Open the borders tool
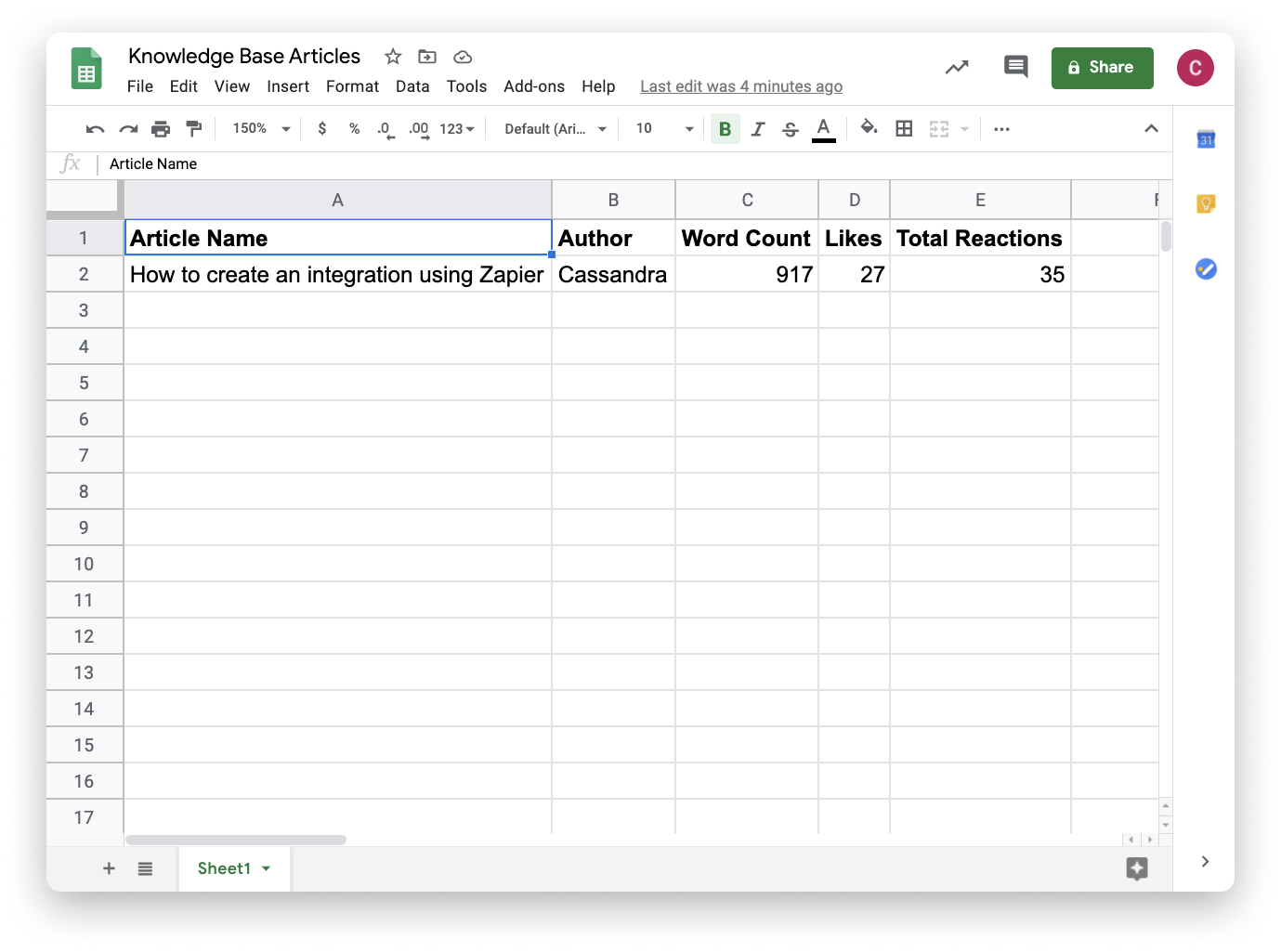The height and width of the screenshot is (952, 1281). click(904, 129)
